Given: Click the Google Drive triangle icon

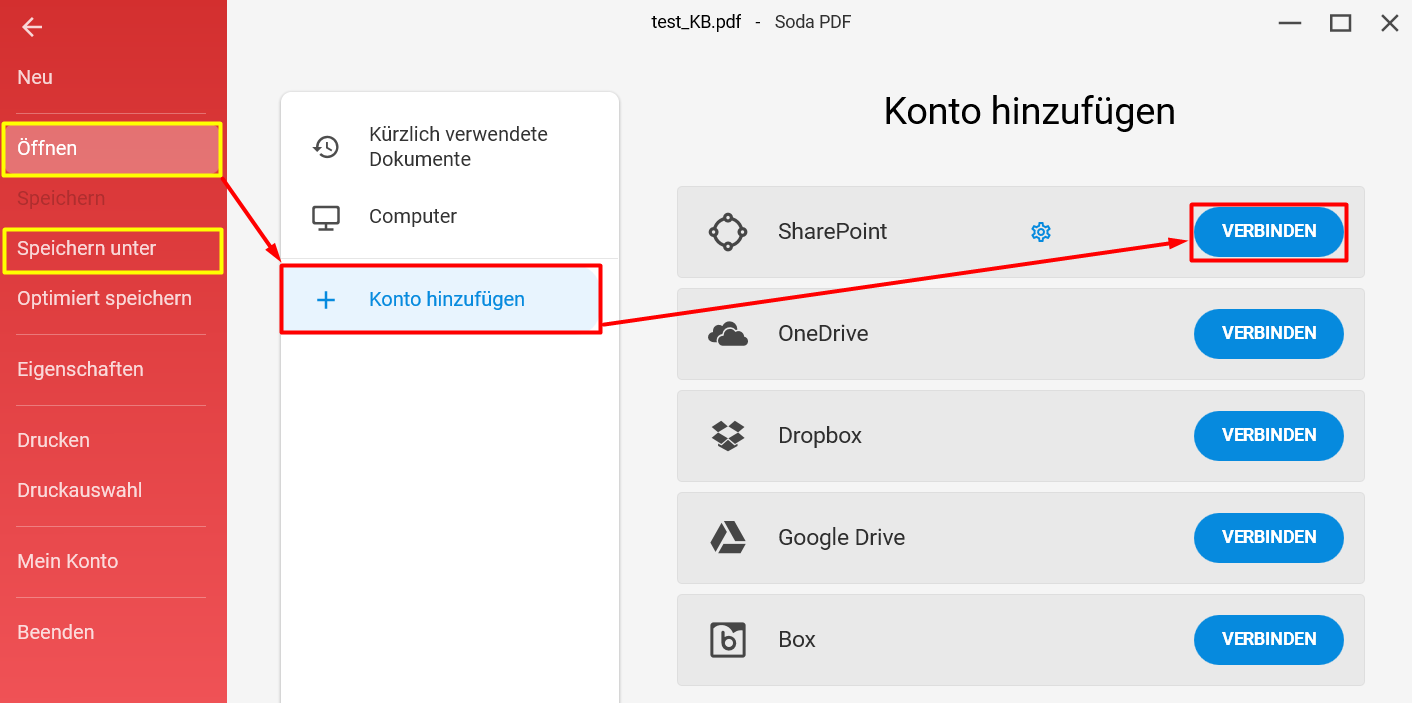Looking at the screenshot, I should coord(728,538).
